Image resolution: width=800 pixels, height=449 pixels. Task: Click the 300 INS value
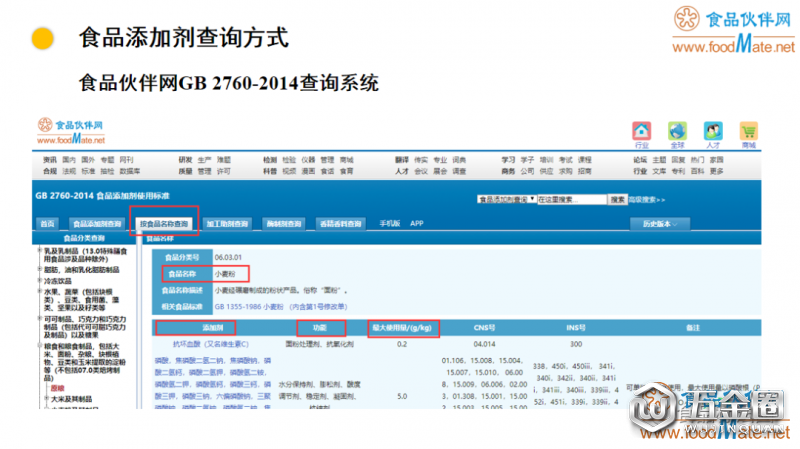tap(576, 344)
